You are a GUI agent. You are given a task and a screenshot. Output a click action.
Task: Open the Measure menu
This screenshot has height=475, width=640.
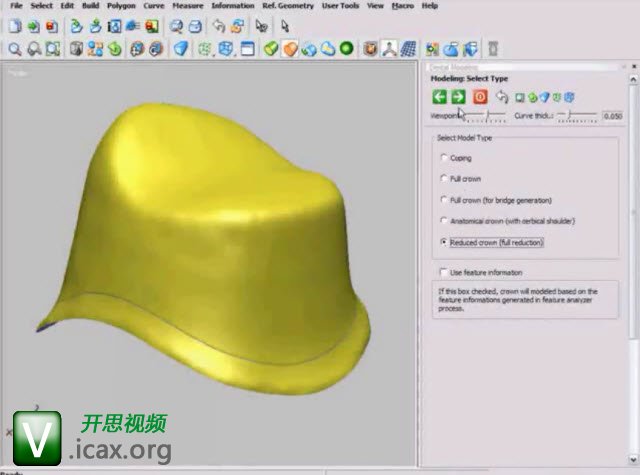pyautogui.click(x=188, y=6)
